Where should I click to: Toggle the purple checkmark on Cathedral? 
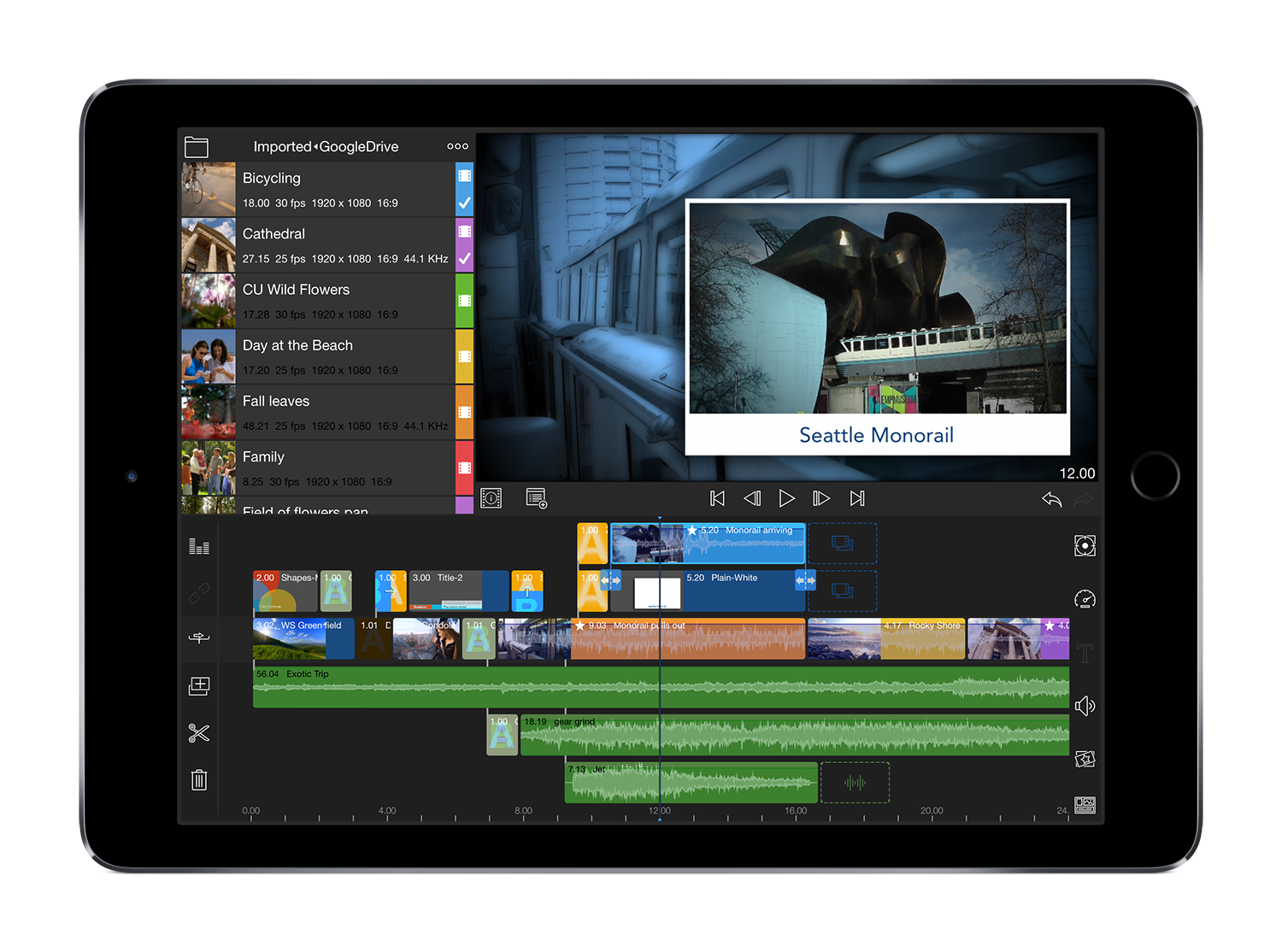coord(464,259)
